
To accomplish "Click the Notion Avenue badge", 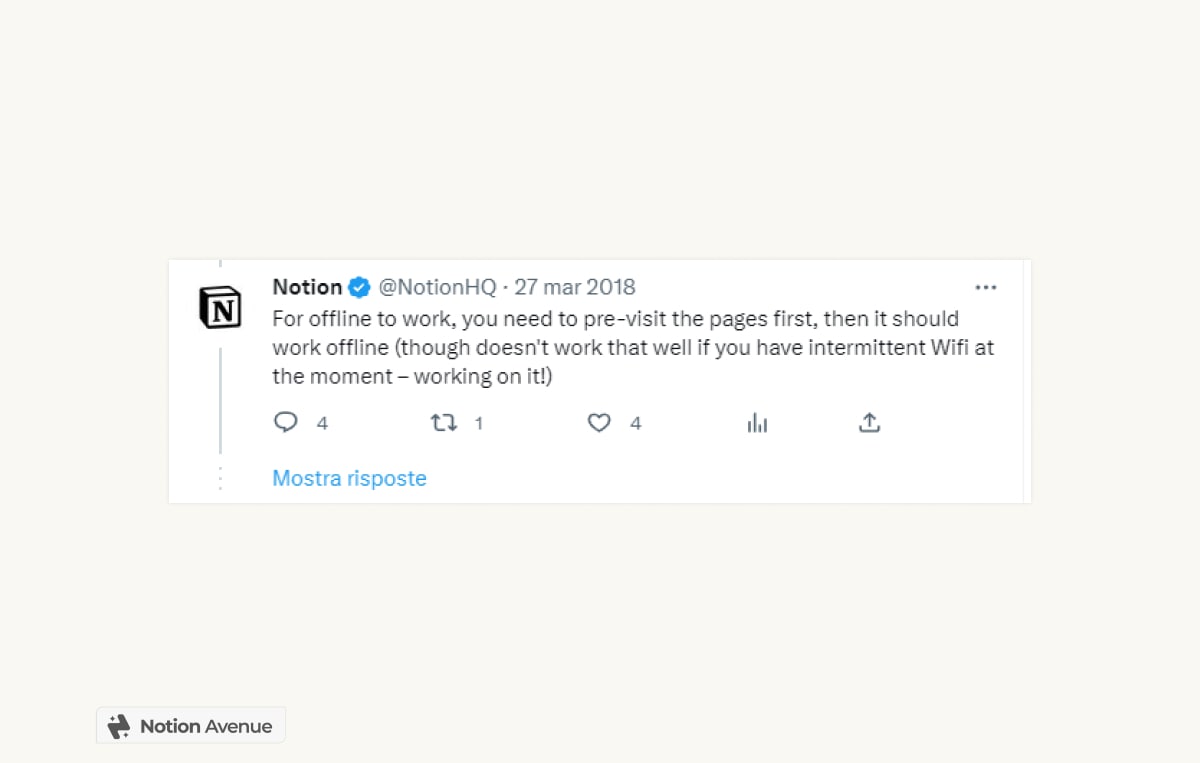I will tap(190, 725).
